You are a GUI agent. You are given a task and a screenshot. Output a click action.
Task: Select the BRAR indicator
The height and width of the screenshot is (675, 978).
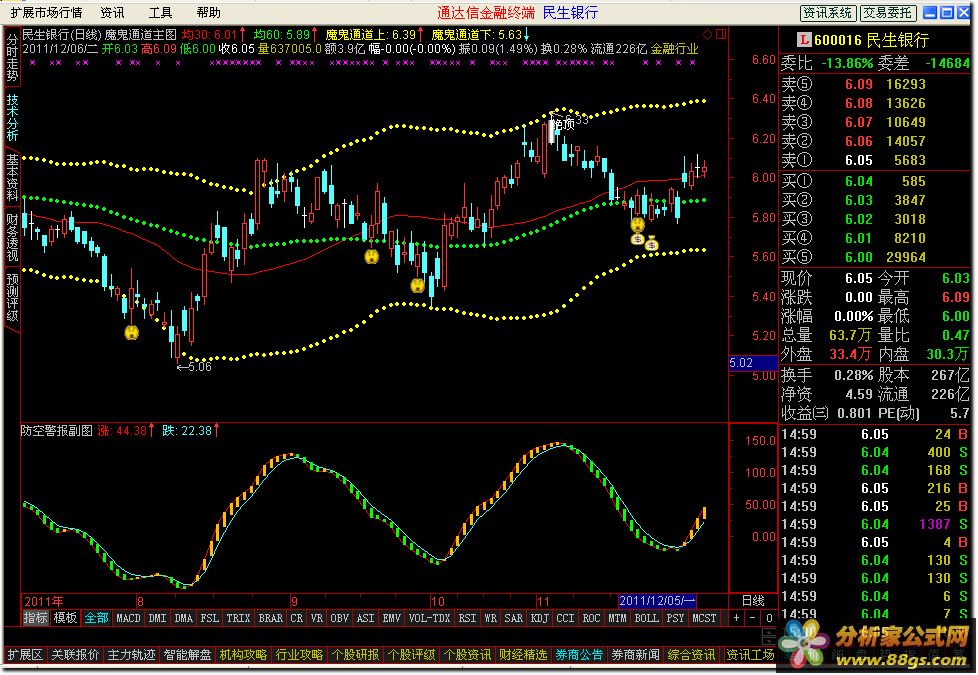point(271,618)
